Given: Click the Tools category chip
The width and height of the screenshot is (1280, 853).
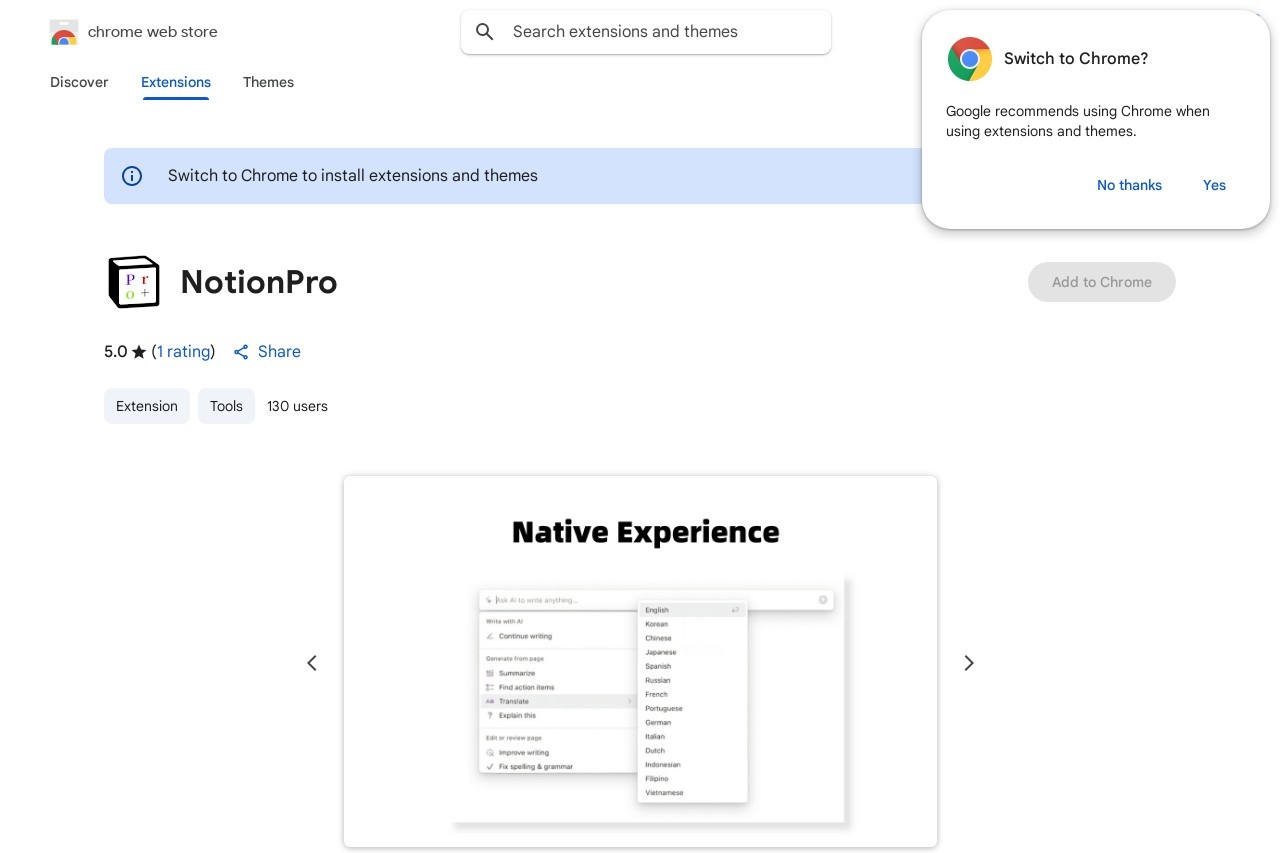Looking at the screenshot, I should point(226,406).
